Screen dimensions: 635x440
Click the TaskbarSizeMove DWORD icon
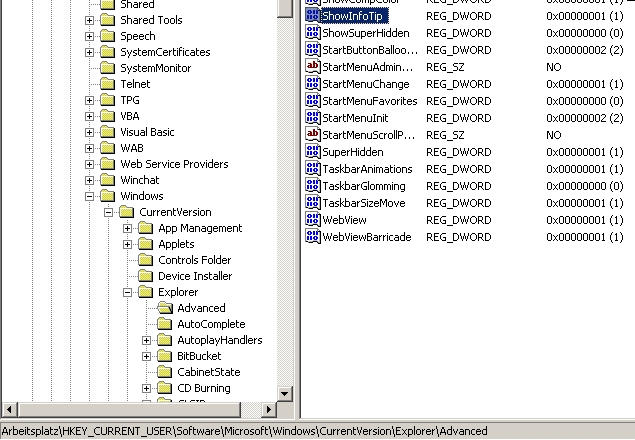tap(313, 203)
